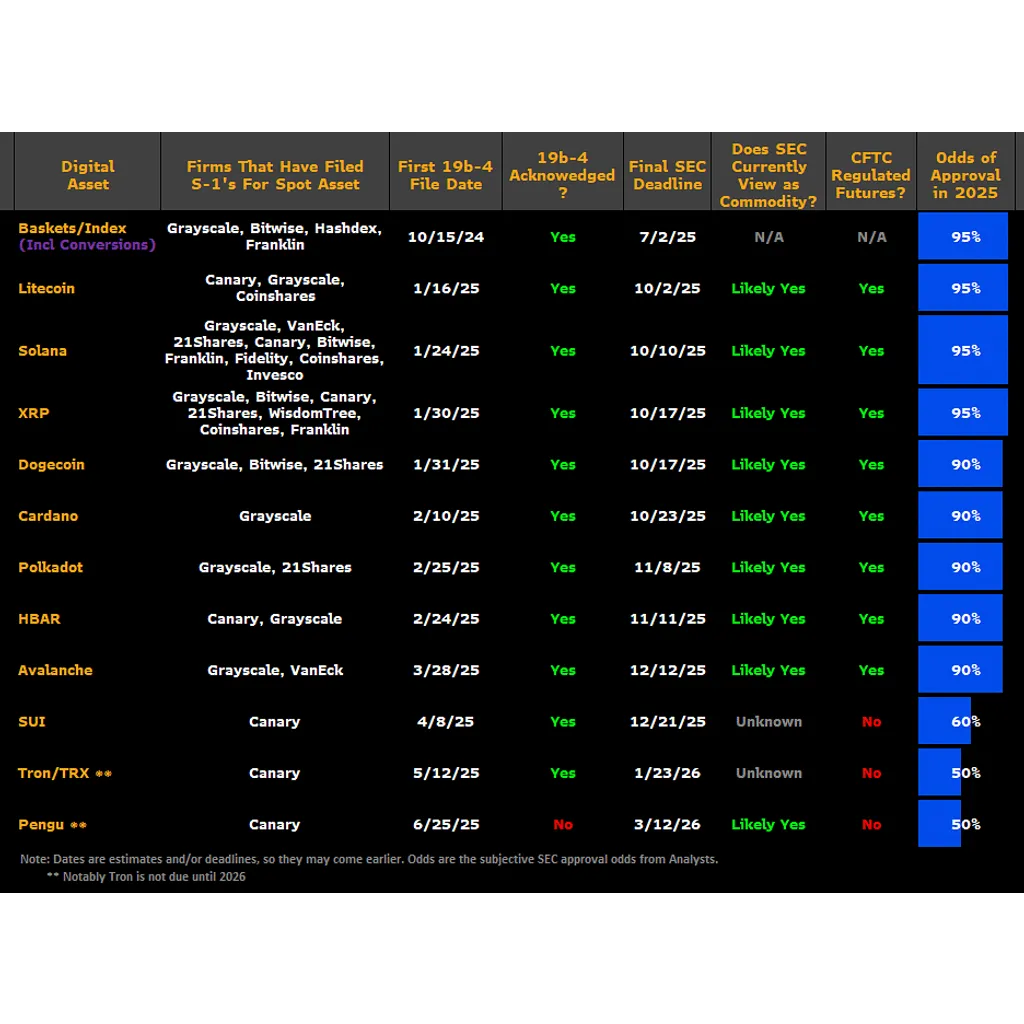Click the HBAR 90% odds bar

(x=960, y=618)
